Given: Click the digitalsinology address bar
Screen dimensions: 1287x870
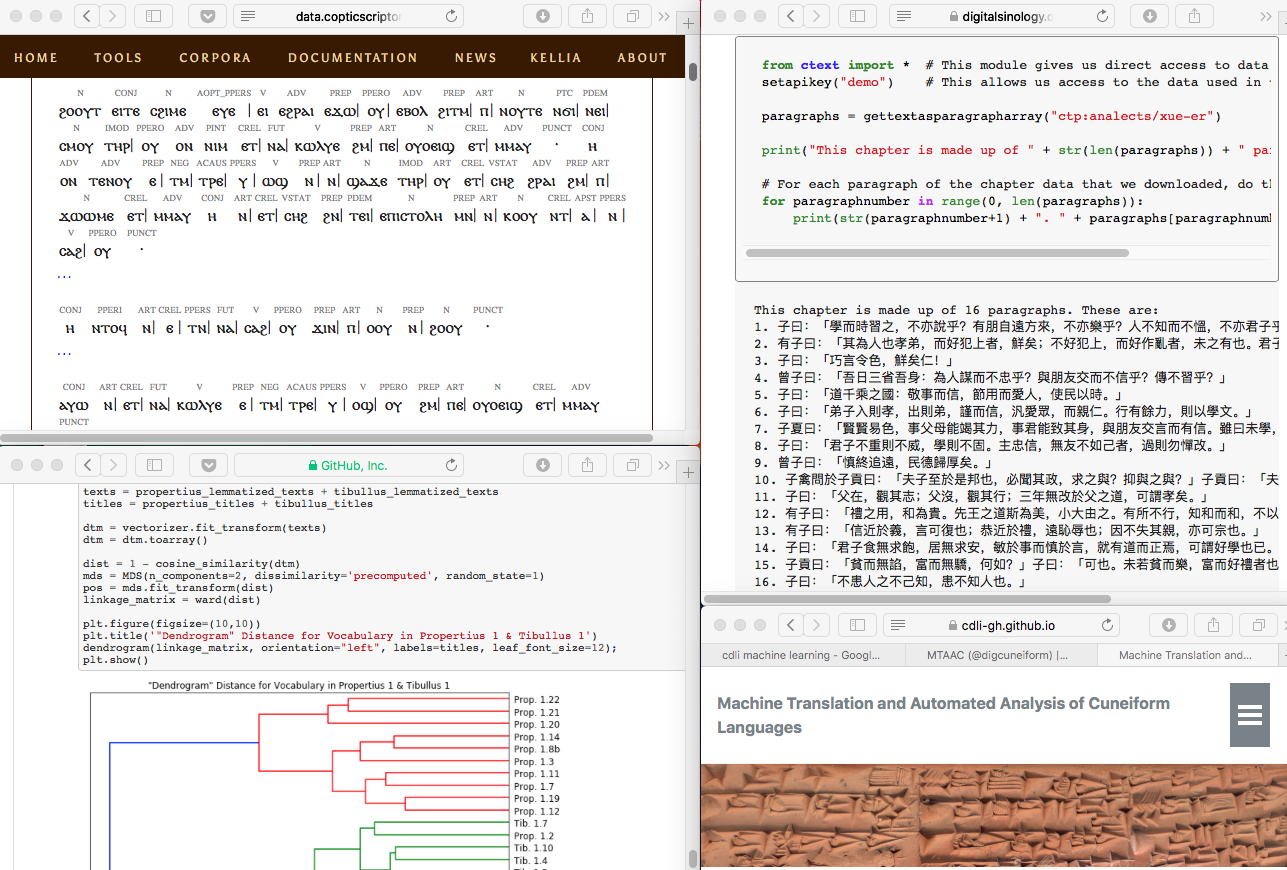Looking at the screenshot, I should click(x=1003, y=16).
